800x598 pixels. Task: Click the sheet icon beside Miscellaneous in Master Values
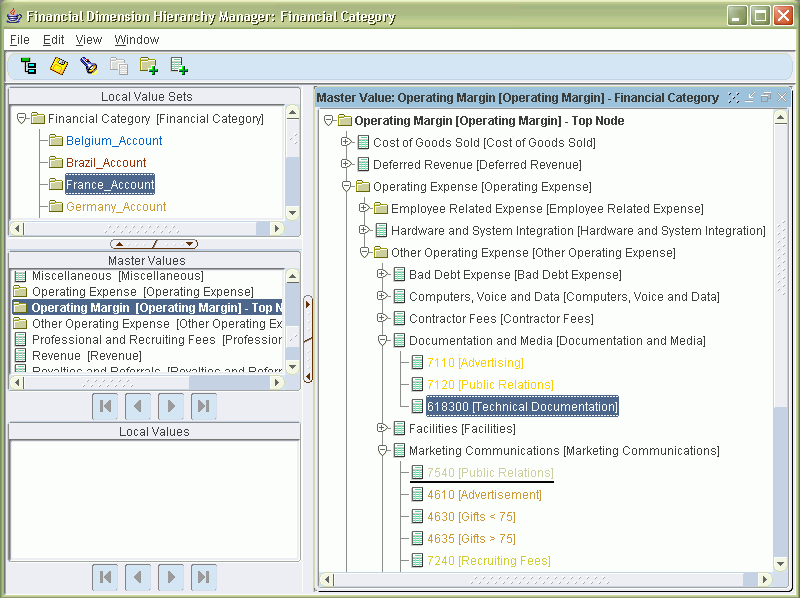coord(20,276)
